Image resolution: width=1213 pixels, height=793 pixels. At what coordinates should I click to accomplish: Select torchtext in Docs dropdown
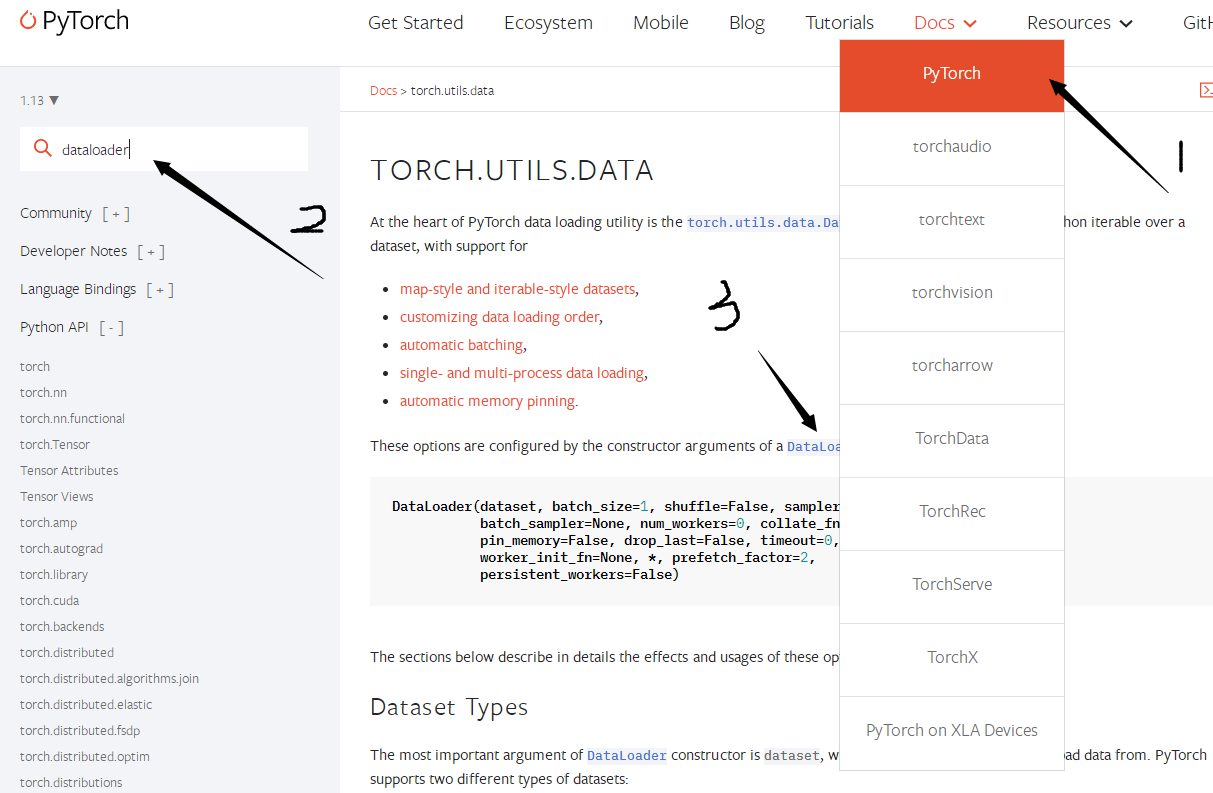pos(952,221)
